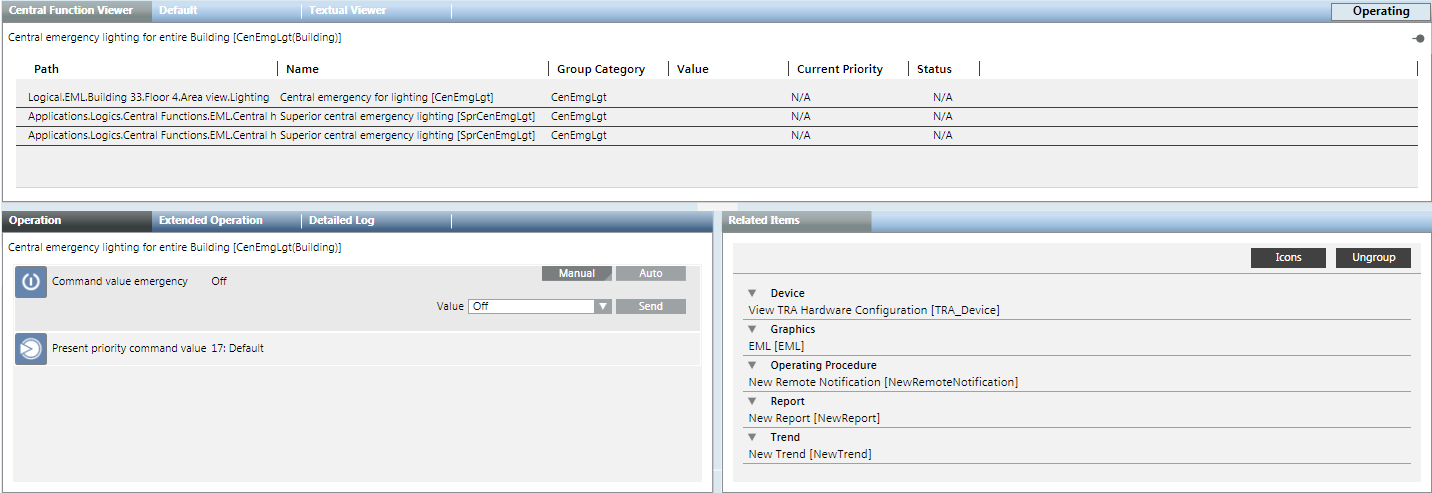Switch to the Textual Viewer tab
This screenshot has height=493, width=1432.
347,11
